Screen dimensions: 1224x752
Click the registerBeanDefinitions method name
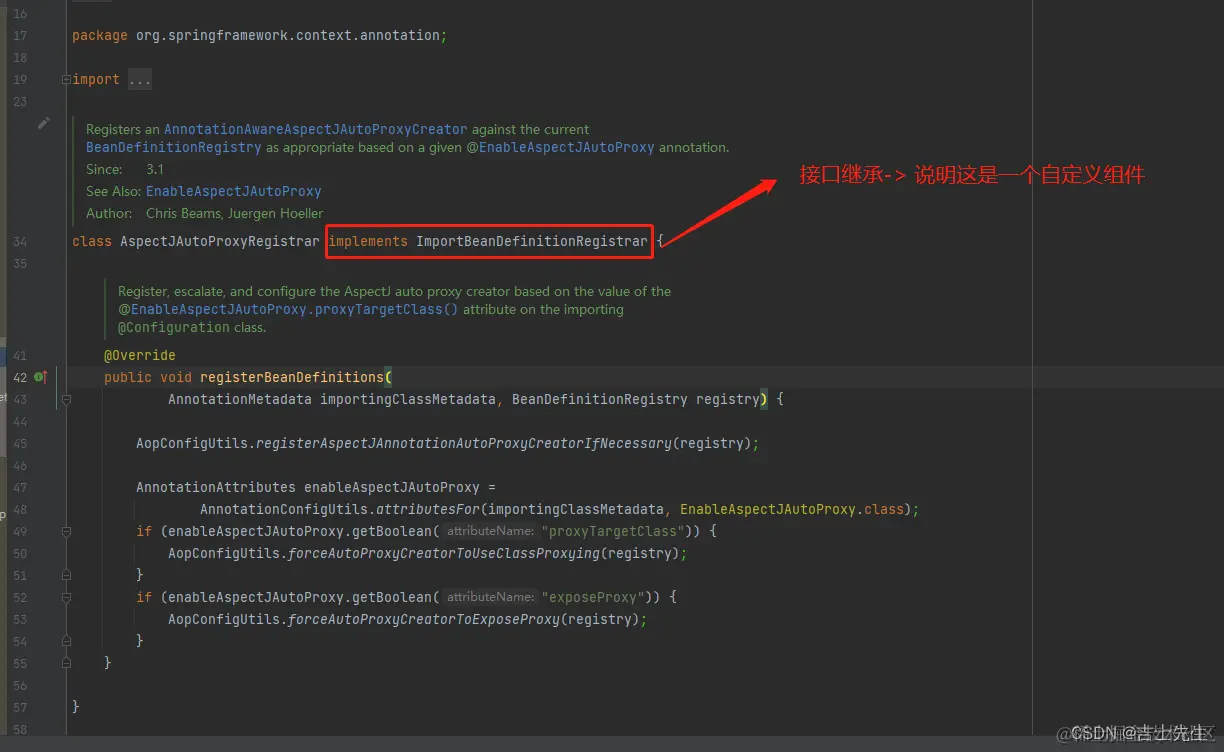pos(292,377)
